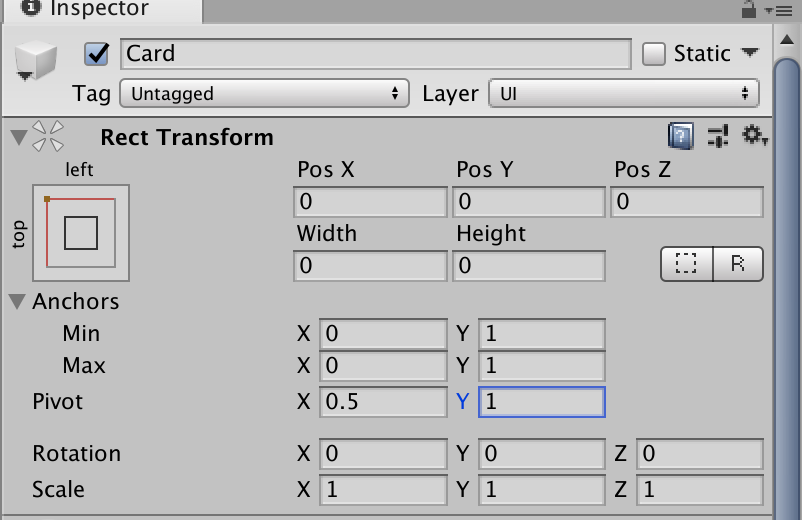
Task: Edit the Card name field
Action: [376, 54]
